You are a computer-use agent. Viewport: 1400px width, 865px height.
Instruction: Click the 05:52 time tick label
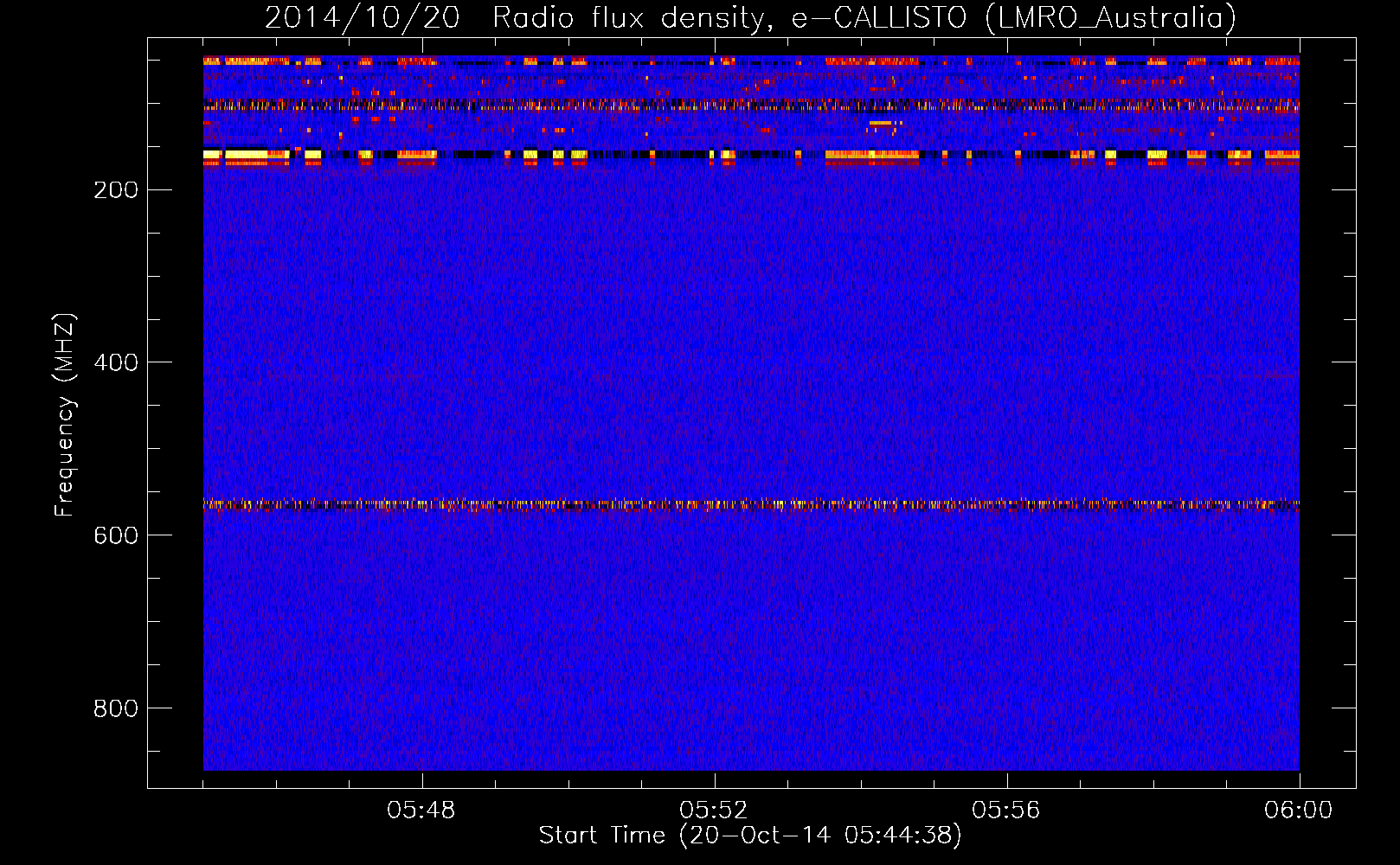pos(714,811)
